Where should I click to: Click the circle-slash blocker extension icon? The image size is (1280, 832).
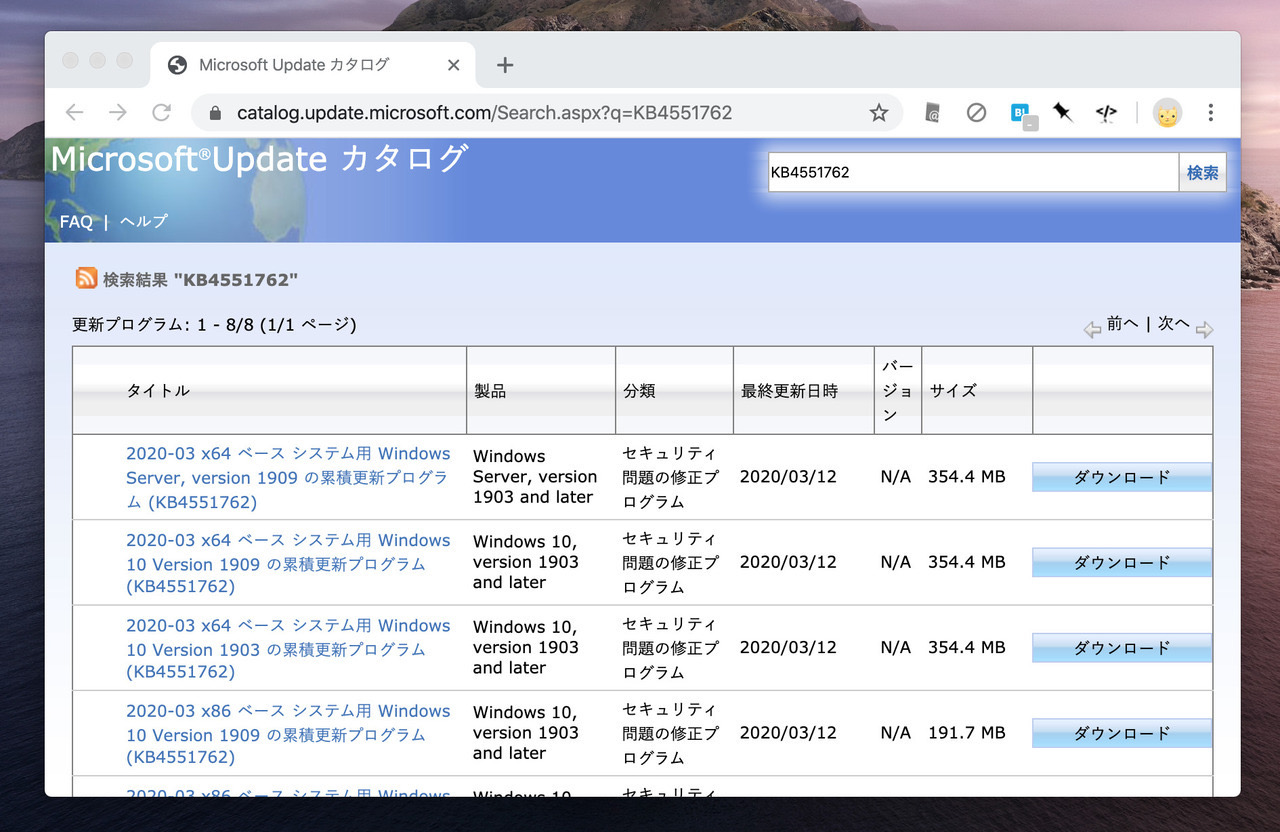pyautogui.click(x=976, y=113)
